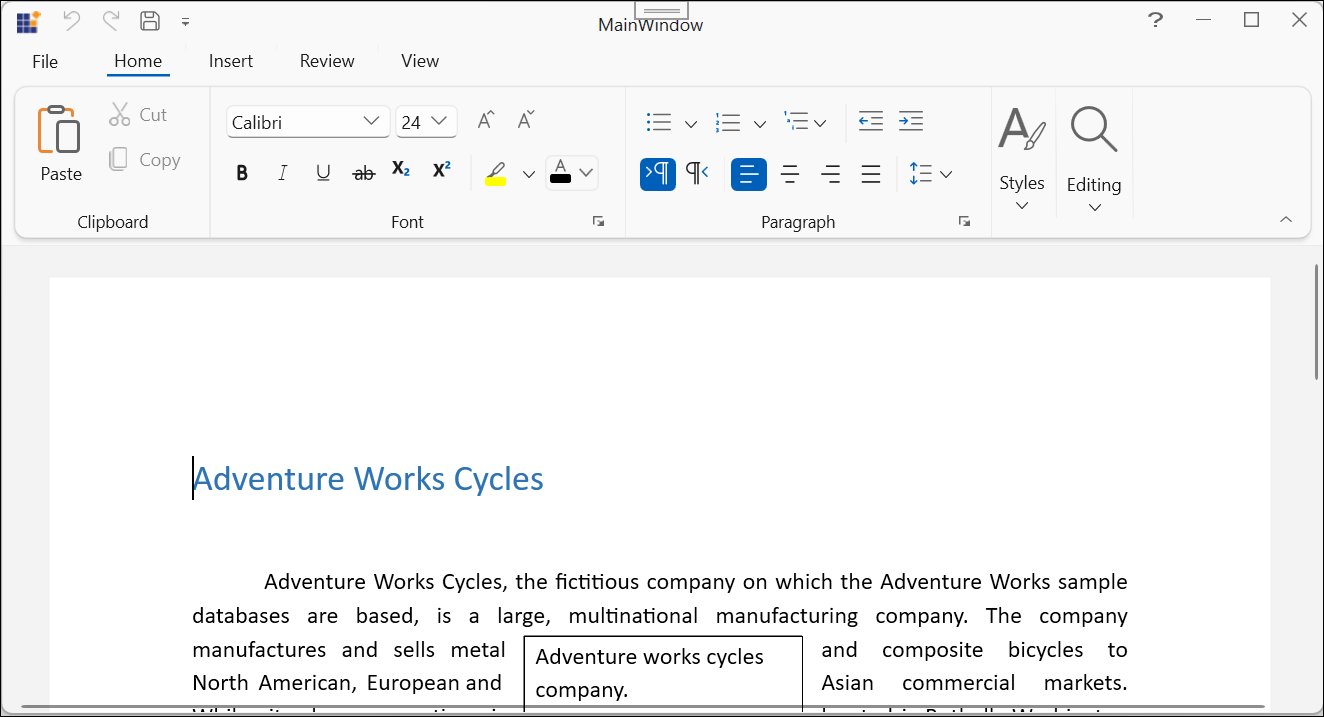Viewport: 1324px width, 717px height.
Task: Center align the text
Action: 790,175
